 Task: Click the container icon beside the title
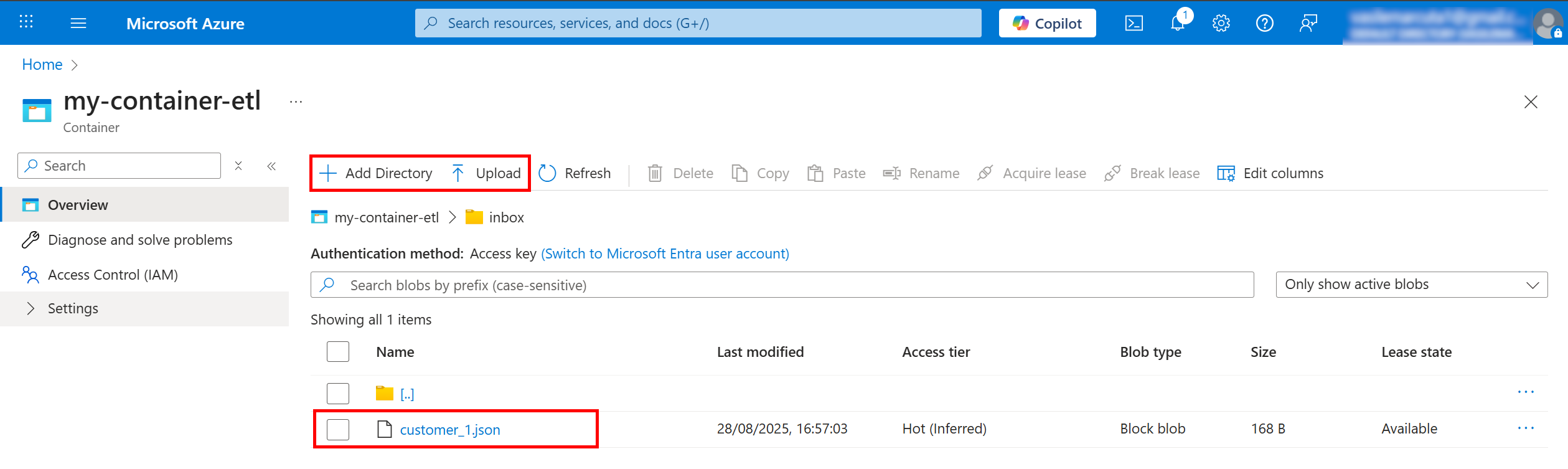(x=37, y=110)
